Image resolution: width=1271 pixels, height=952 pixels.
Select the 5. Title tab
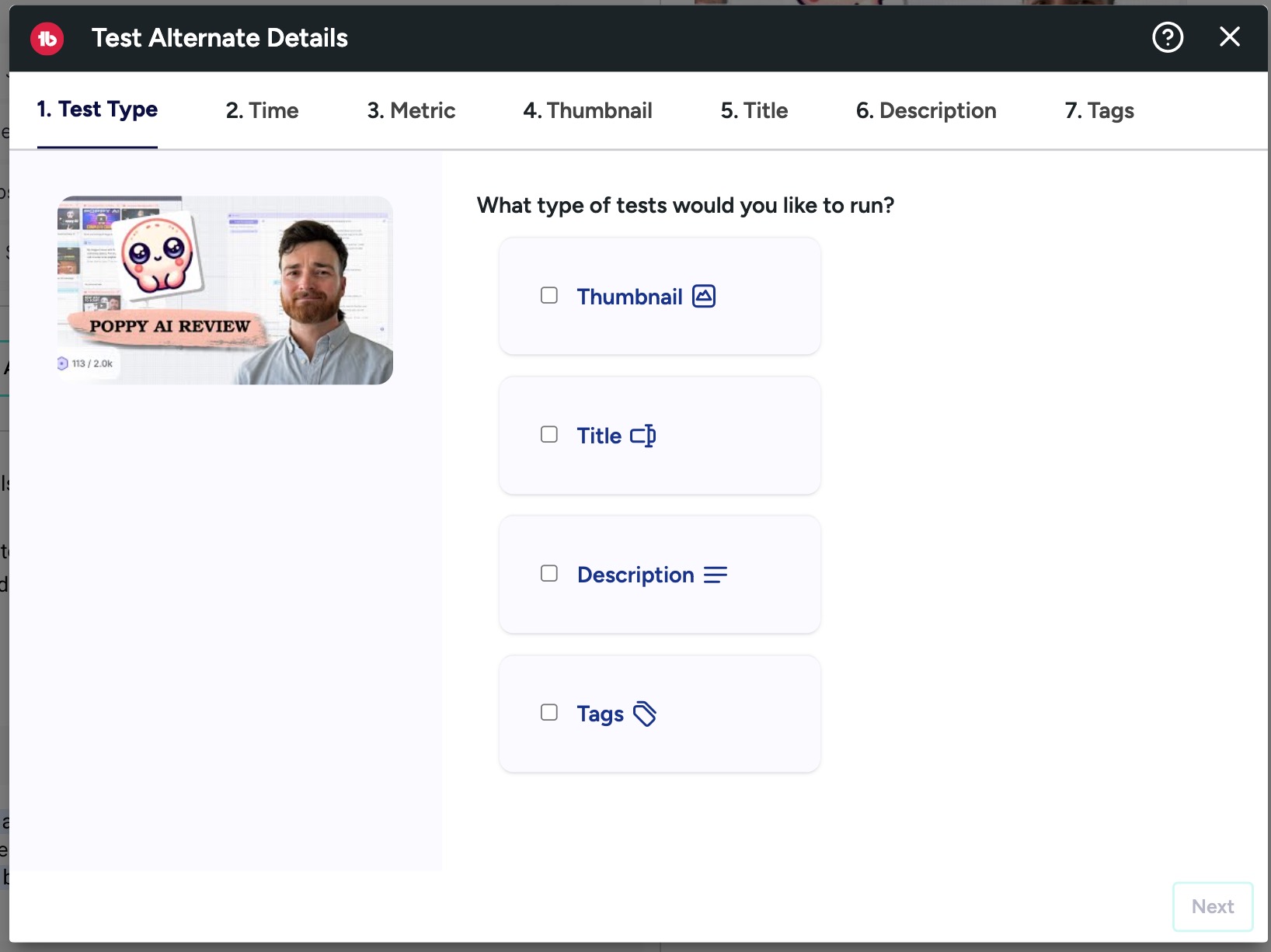pyautogui.click(x=754, y=110)
